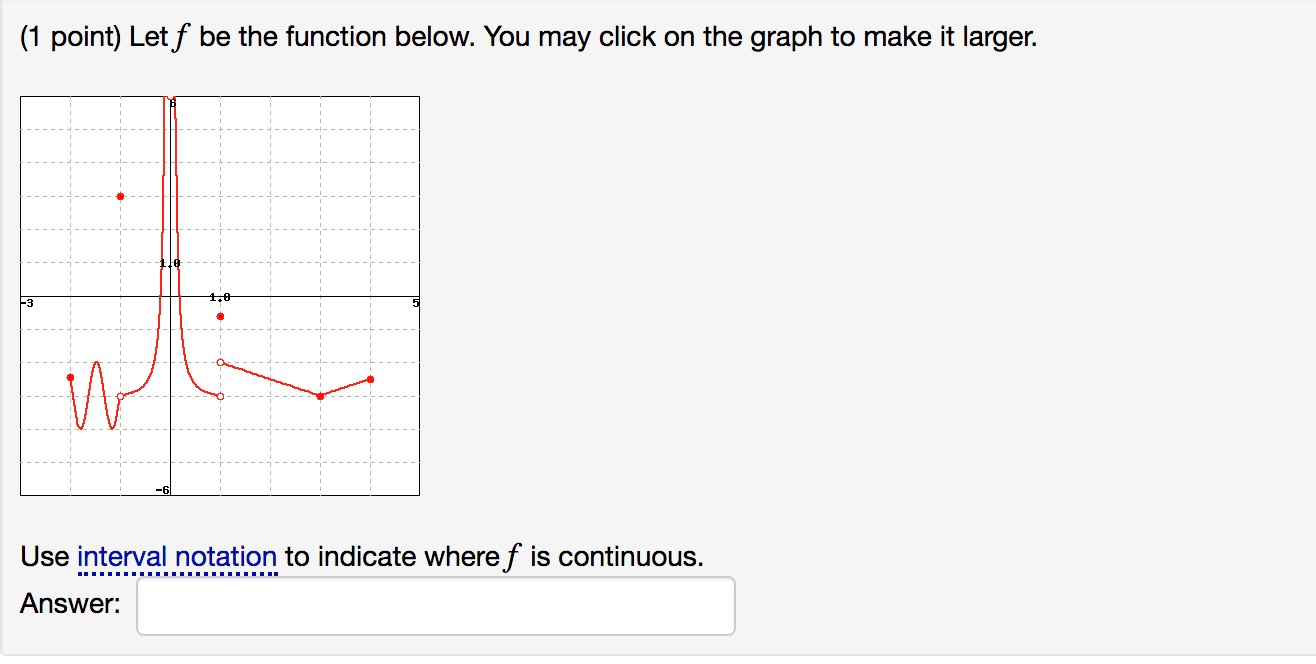1316x664 pixels.
Task: Focus the Answer input field
Action: (436, 606)
